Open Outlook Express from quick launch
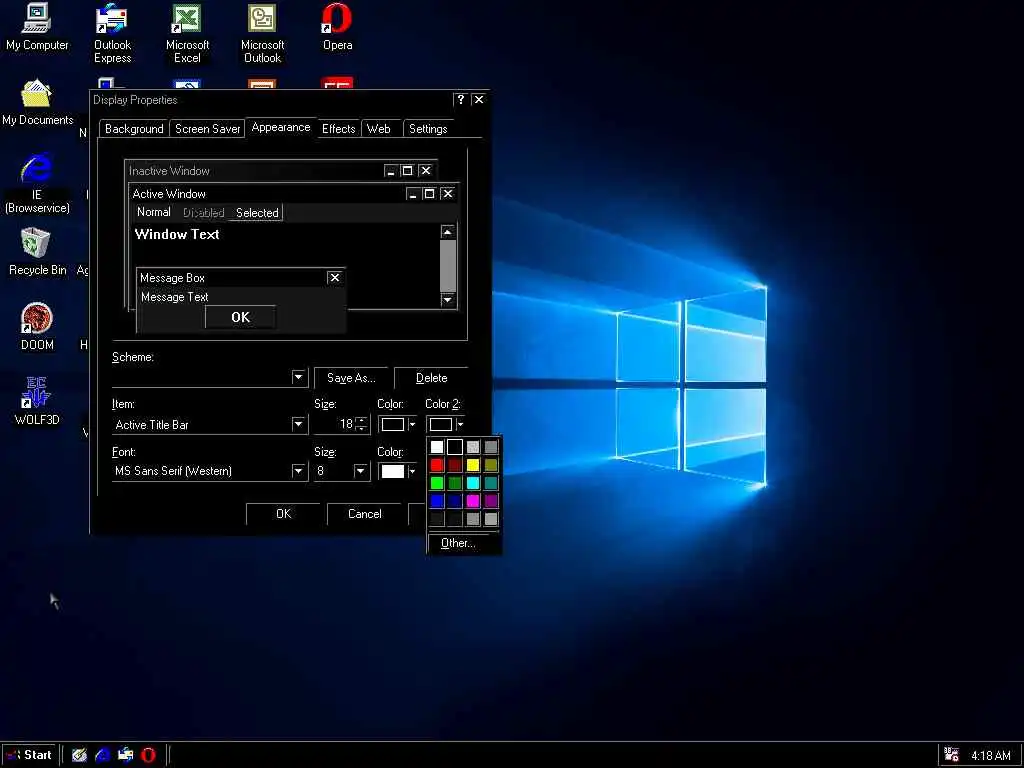 pos(125,755)
